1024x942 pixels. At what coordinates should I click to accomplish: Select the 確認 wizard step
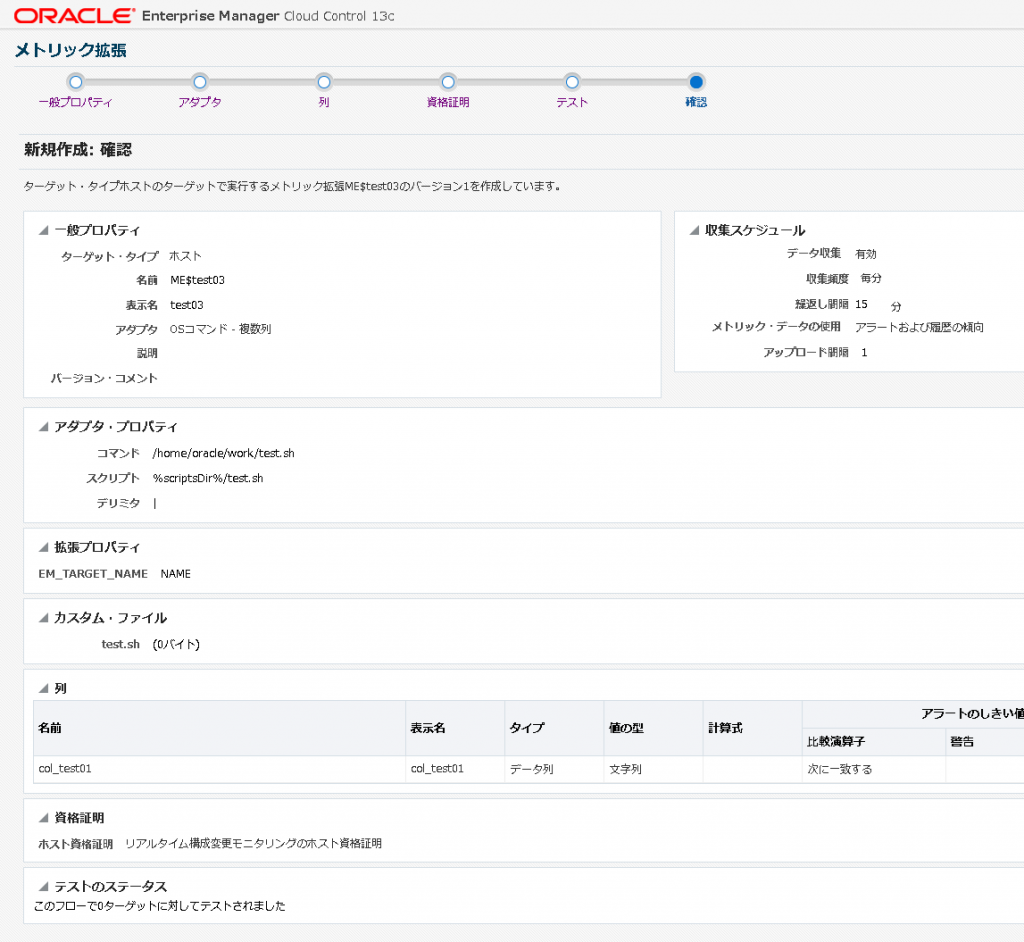point(696,103)
